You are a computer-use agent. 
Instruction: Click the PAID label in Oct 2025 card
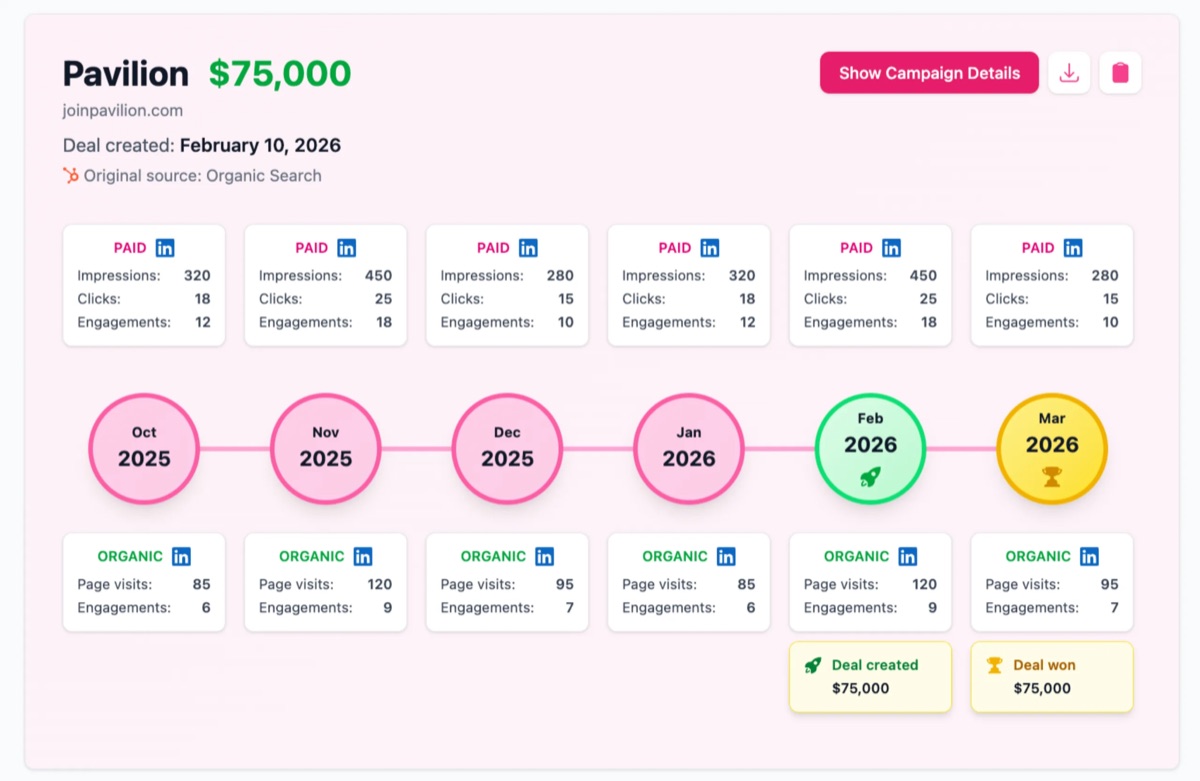pyautogui.click(x=130, y=248)
